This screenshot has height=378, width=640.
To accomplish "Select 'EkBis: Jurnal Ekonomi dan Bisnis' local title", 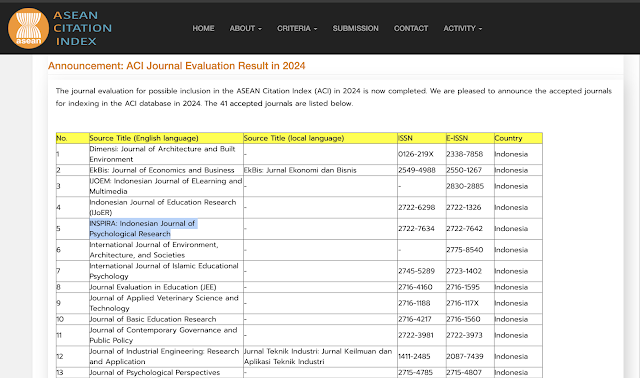I will point(300,170).
